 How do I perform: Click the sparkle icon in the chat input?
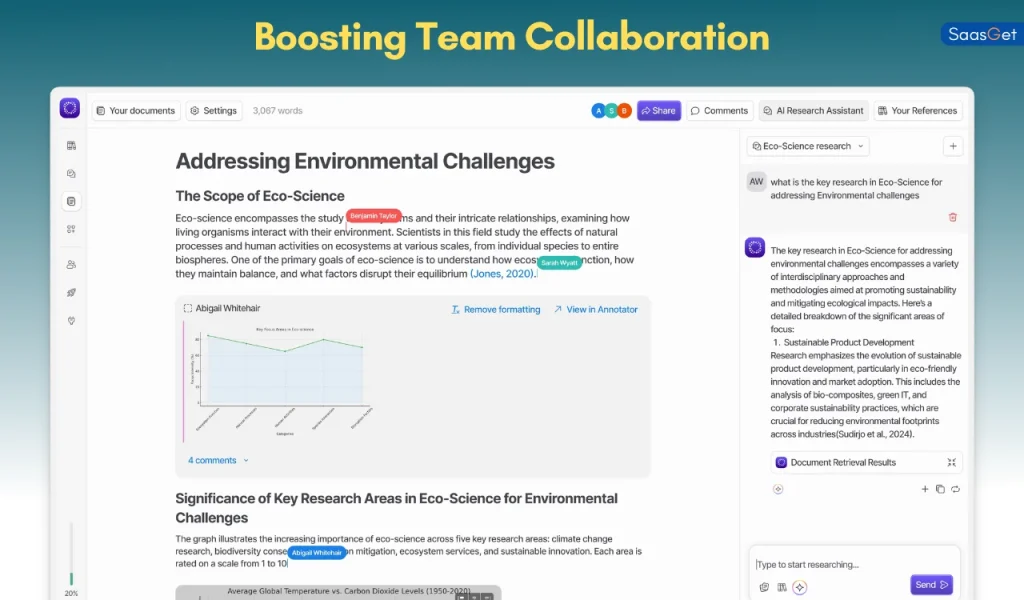[x=799, y=587]
